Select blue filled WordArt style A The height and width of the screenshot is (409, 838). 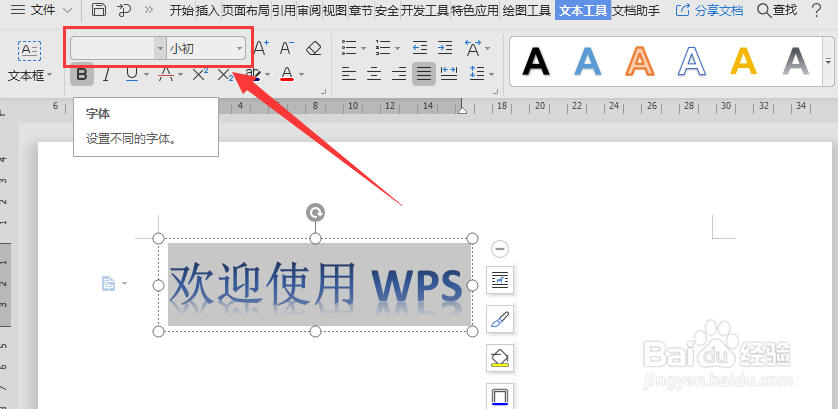coord(588,61)
